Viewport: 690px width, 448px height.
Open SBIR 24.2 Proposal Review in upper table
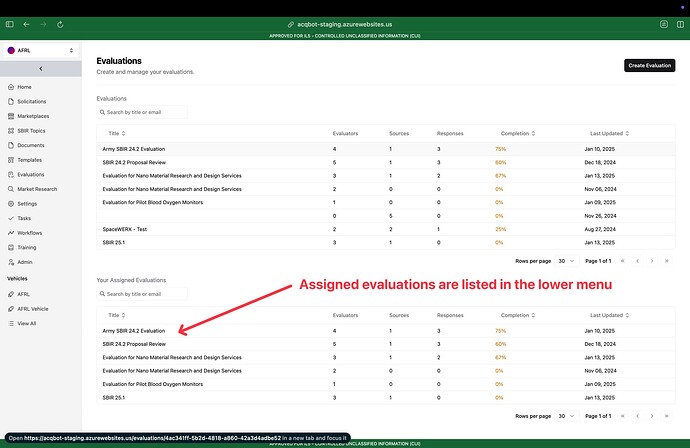(134, 162)
